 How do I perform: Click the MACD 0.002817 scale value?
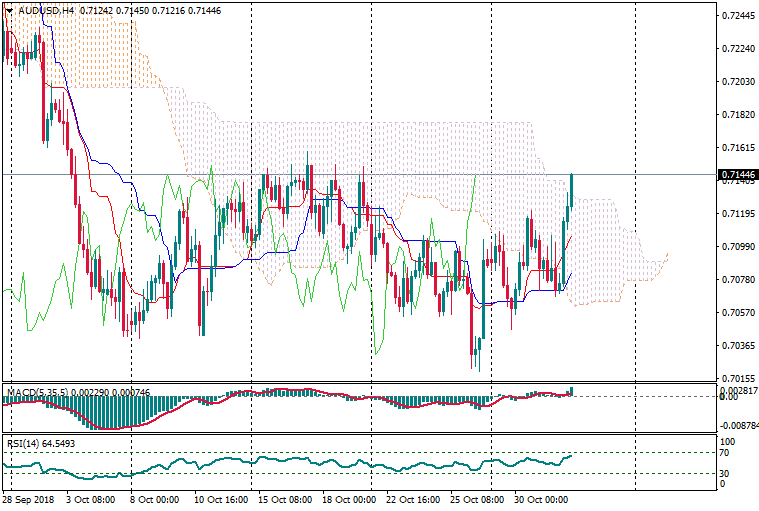pos(739,390)
